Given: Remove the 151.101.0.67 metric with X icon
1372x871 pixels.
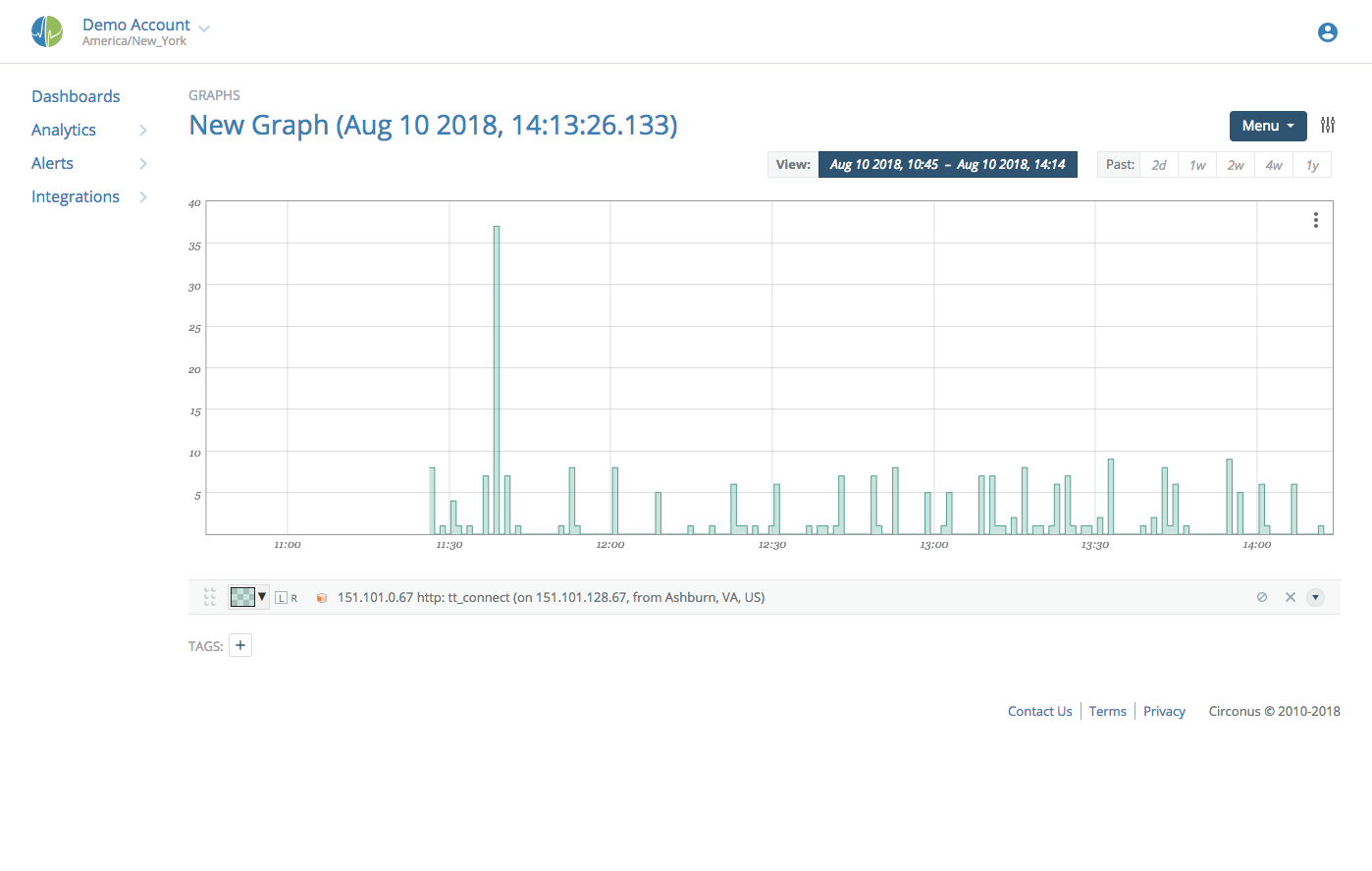Looking at the screenshot, I should coord(1290,596).
